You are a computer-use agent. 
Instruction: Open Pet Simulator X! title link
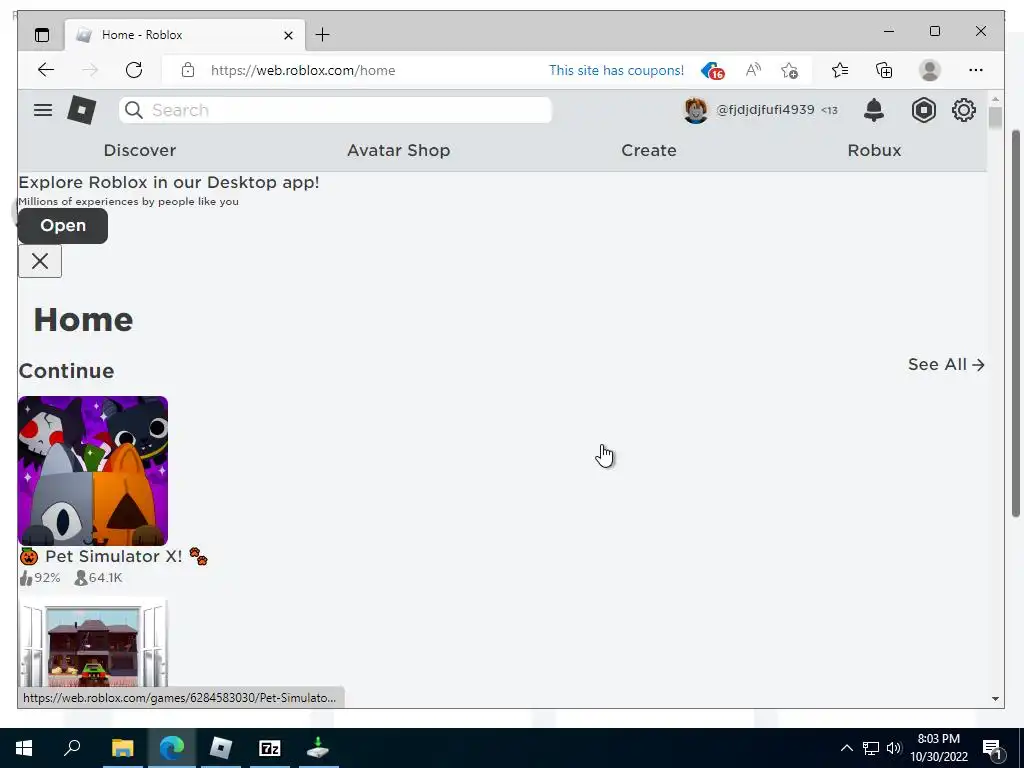click(114, 556)
